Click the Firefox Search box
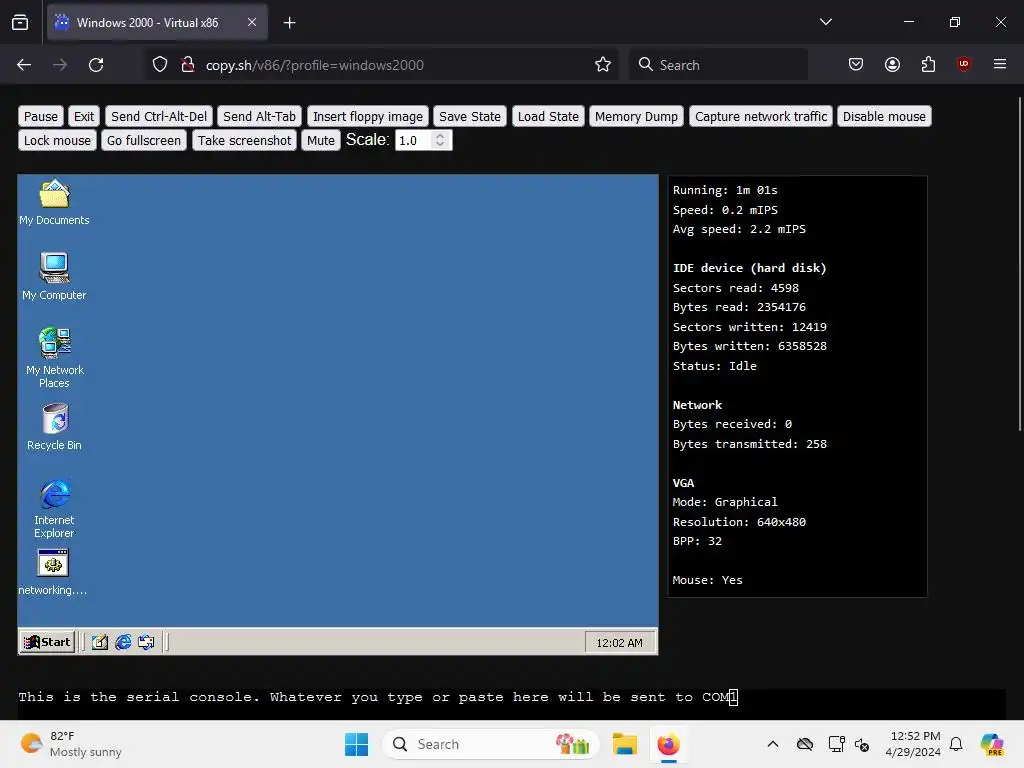Image resolution: width=1024 pixels, height=768 pixels. 718,65
